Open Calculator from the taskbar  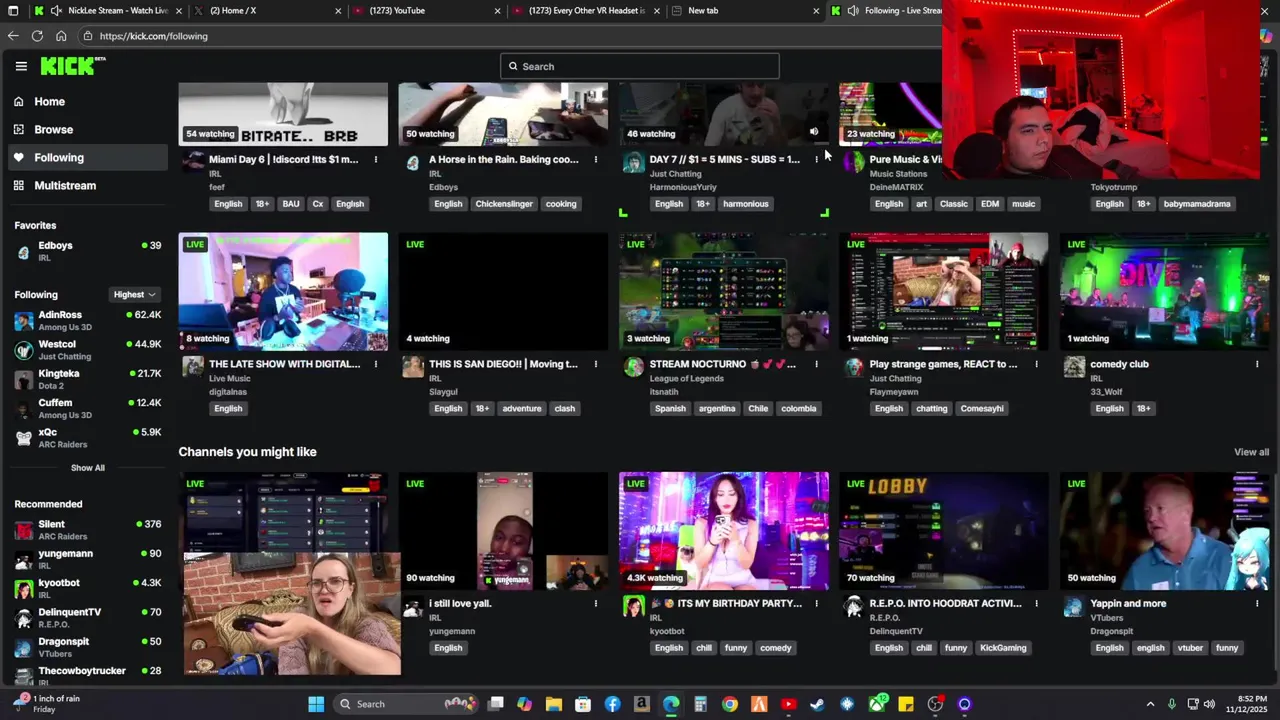tap(700, 704)
